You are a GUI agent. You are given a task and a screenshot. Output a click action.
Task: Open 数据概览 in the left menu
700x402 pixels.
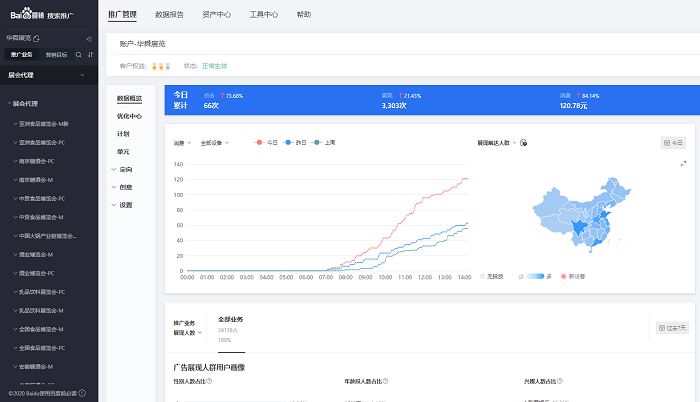pyautogui.click(x=129, y=98)
